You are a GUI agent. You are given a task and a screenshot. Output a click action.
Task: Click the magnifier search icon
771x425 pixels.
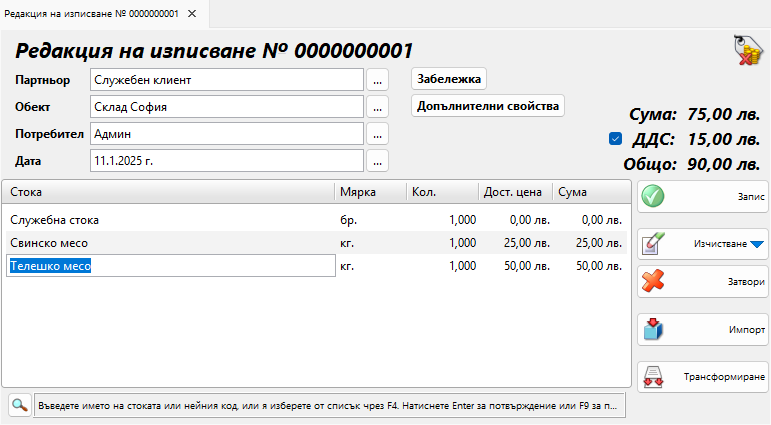[18, 405]
